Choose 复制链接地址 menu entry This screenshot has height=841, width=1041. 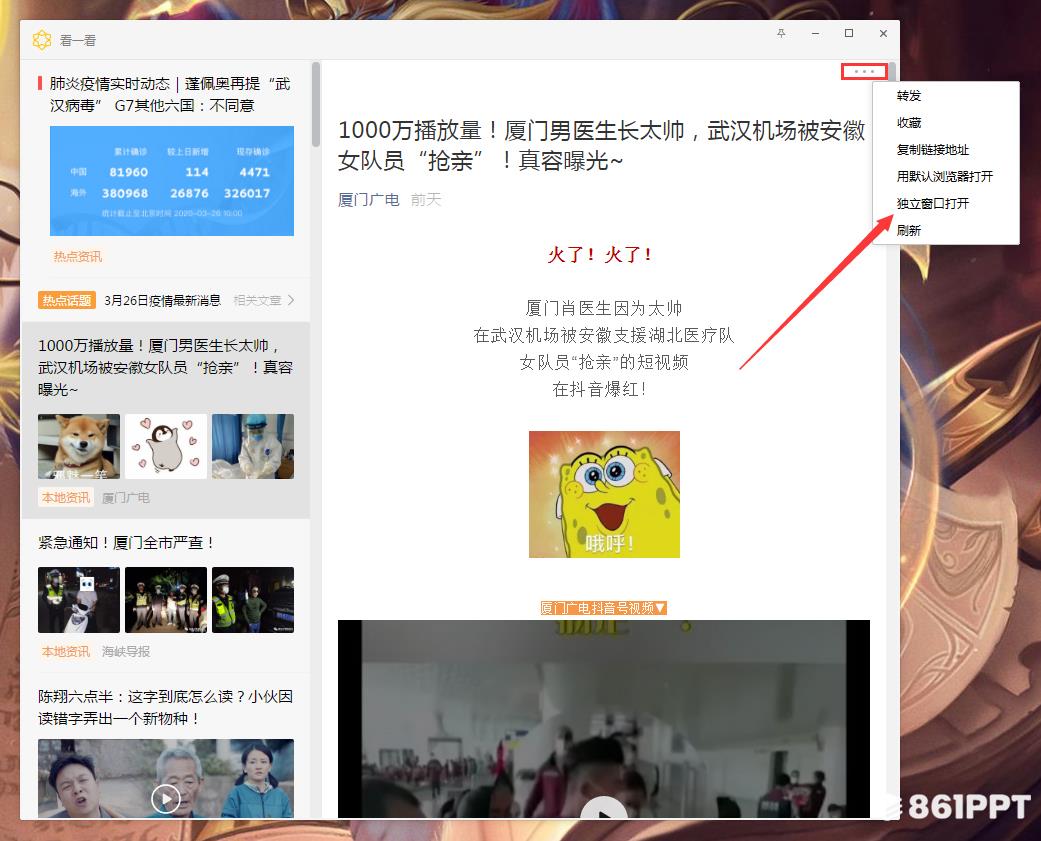coord(933,149)
